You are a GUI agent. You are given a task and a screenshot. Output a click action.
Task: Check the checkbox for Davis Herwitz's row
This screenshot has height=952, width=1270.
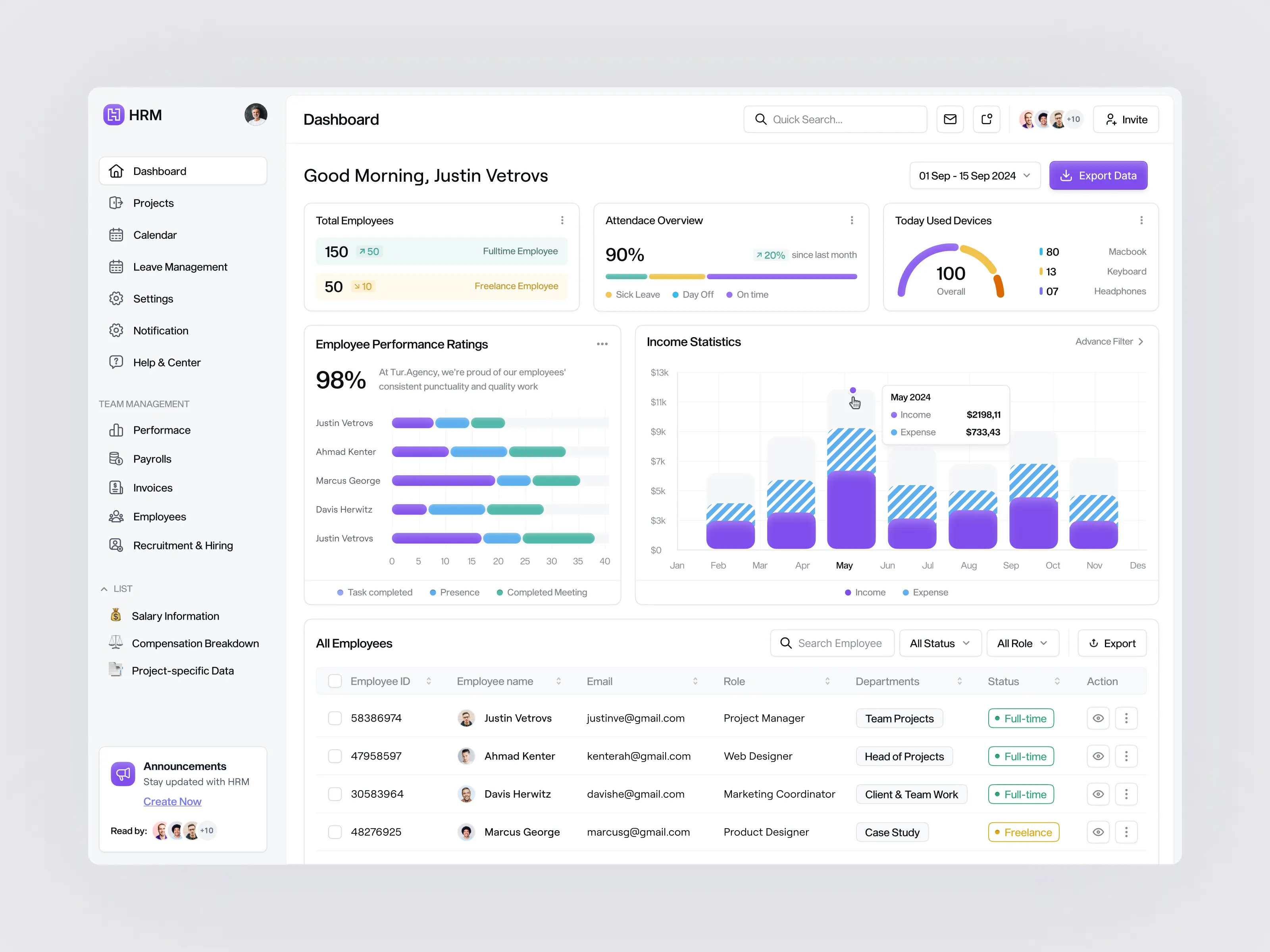point(335,794)
